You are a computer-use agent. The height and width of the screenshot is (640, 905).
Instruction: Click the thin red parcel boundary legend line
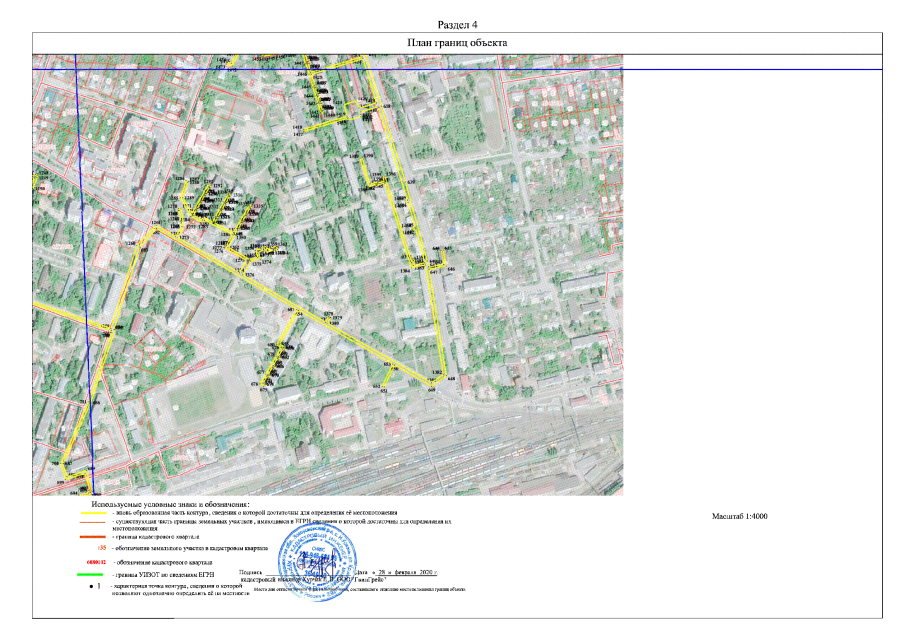point(94,523)
